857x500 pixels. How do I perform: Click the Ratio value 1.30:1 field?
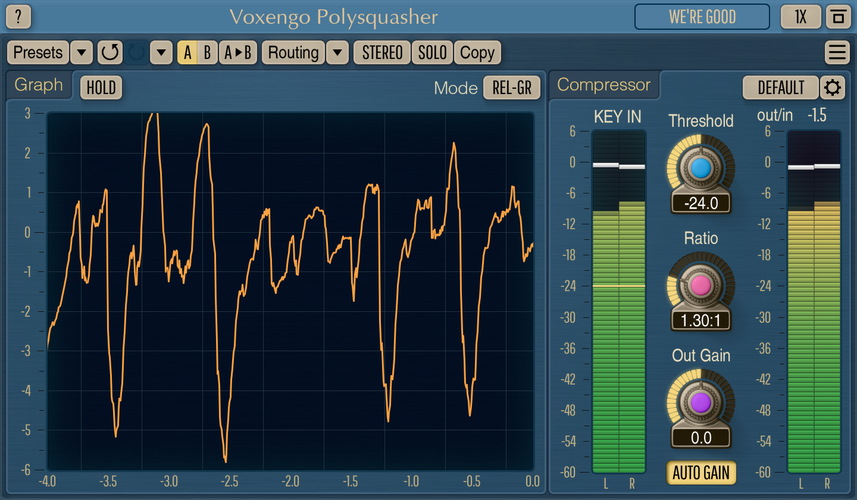(x=701, y=320)
